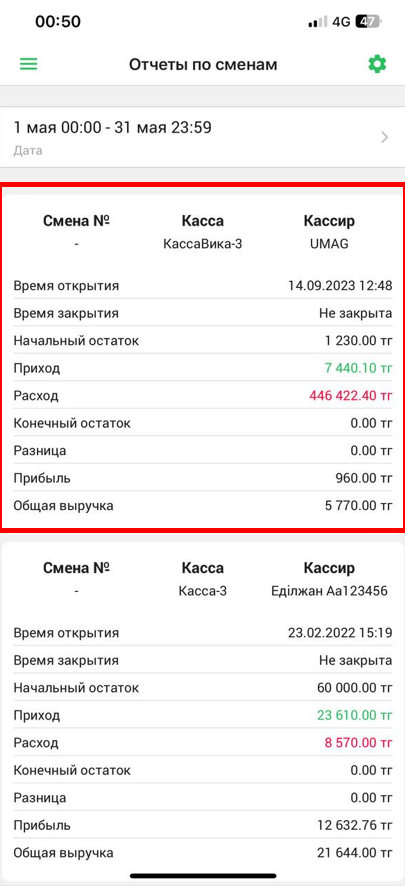Tap the Отчеты по сменам title
Screen dimensions: 405x886
(203, 64)
